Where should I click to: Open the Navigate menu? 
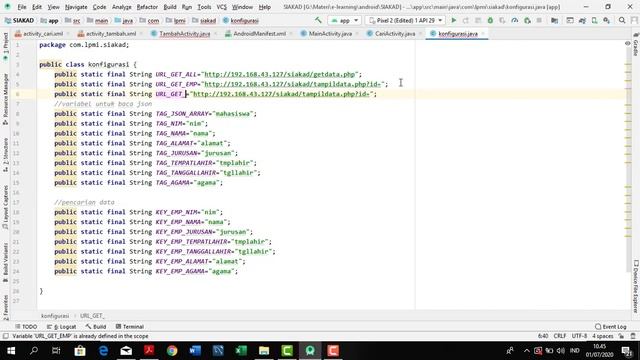pyautogui.click(x=76, y=7)
